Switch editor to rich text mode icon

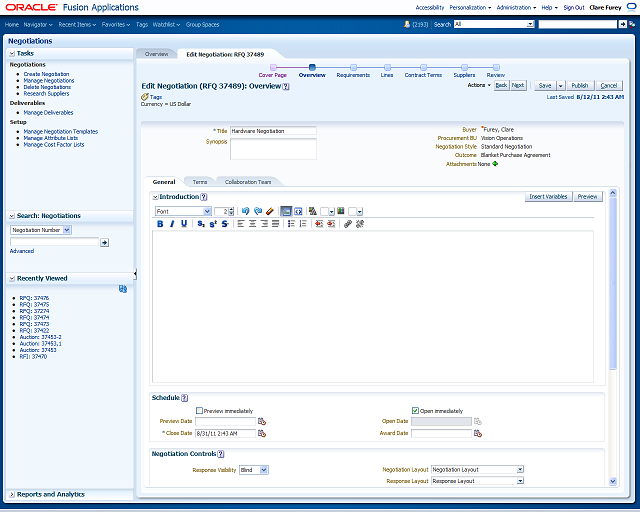[x=286, y=211]
